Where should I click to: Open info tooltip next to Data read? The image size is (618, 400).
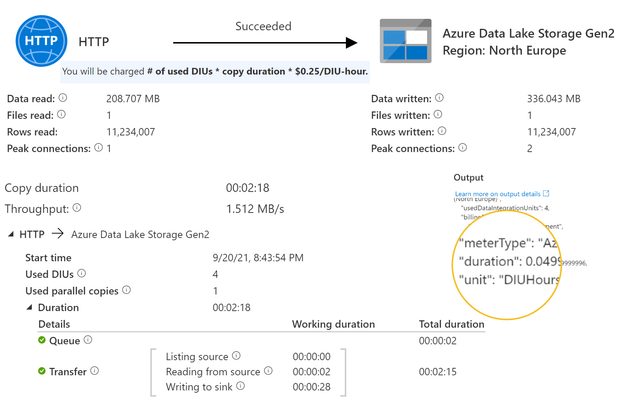click(63, 98)
